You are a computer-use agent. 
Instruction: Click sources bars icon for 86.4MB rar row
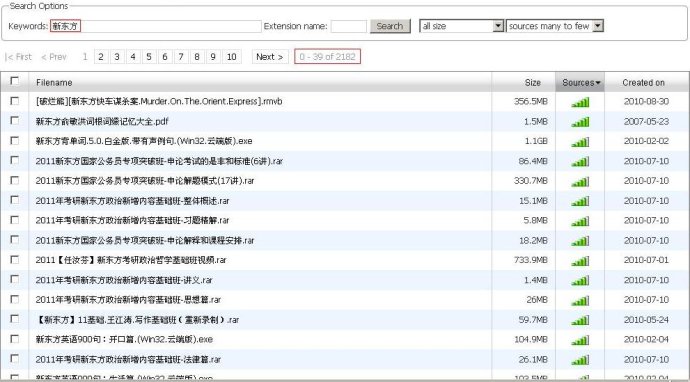[580, 162]
